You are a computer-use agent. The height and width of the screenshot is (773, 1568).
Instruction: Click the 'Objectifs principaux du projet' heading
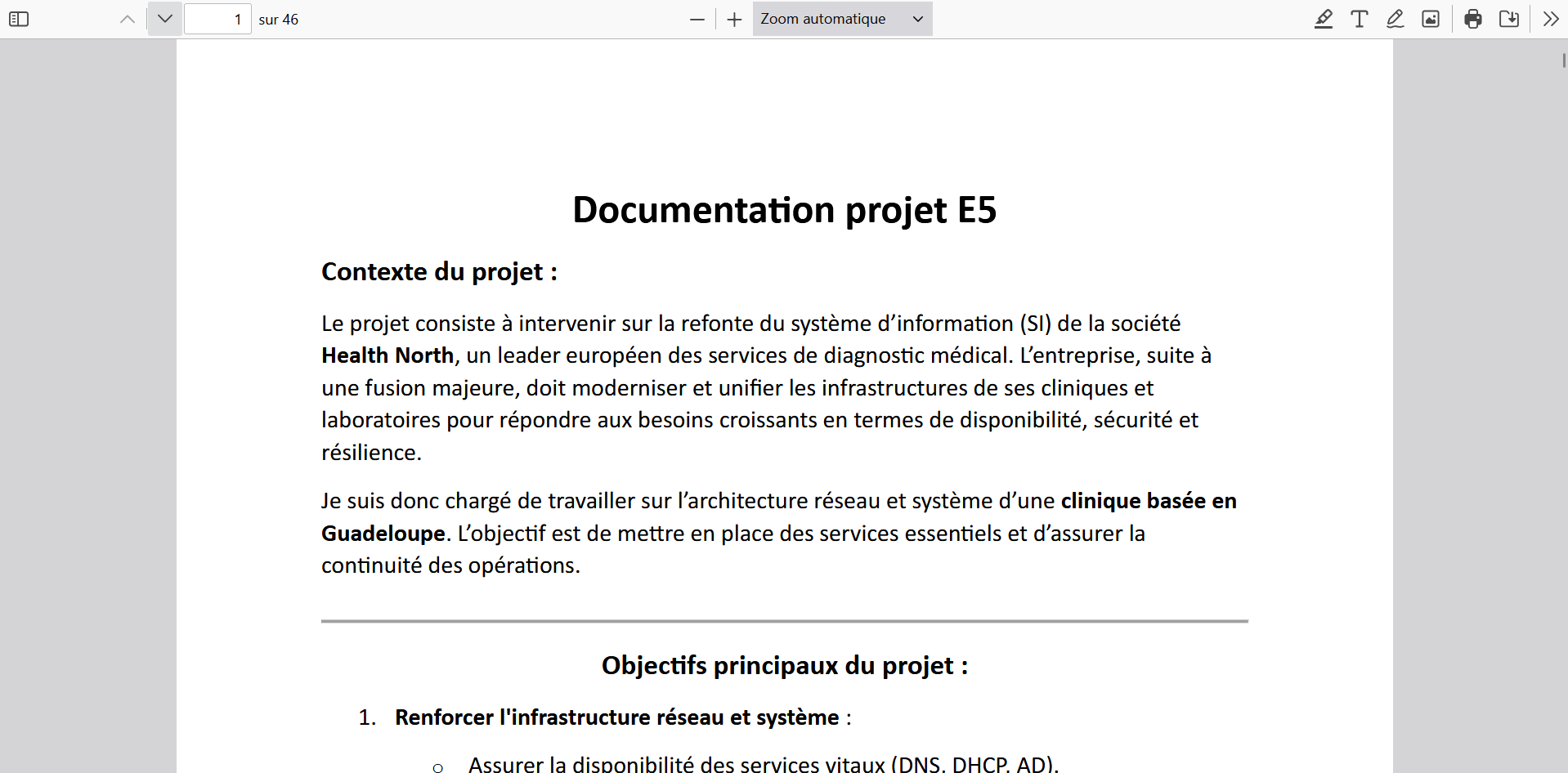tap(784, 665)
